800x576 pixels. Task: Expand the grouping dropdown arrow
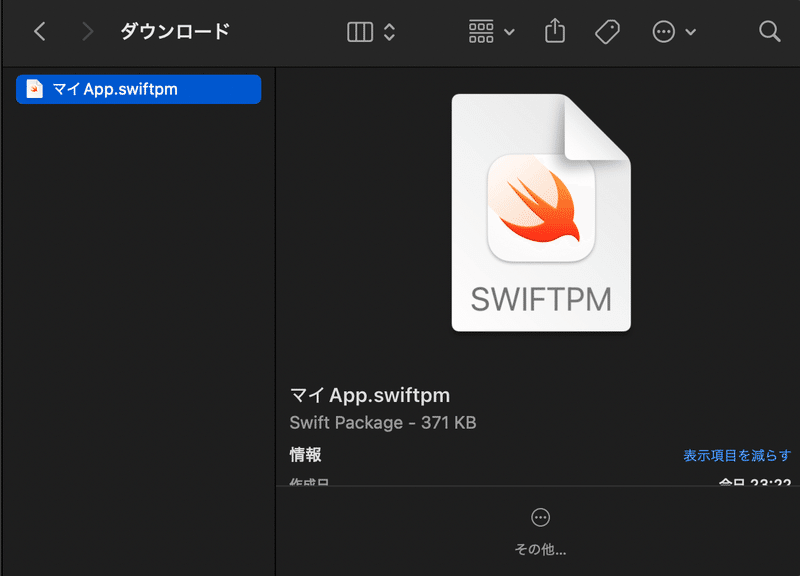pos(509,32)
